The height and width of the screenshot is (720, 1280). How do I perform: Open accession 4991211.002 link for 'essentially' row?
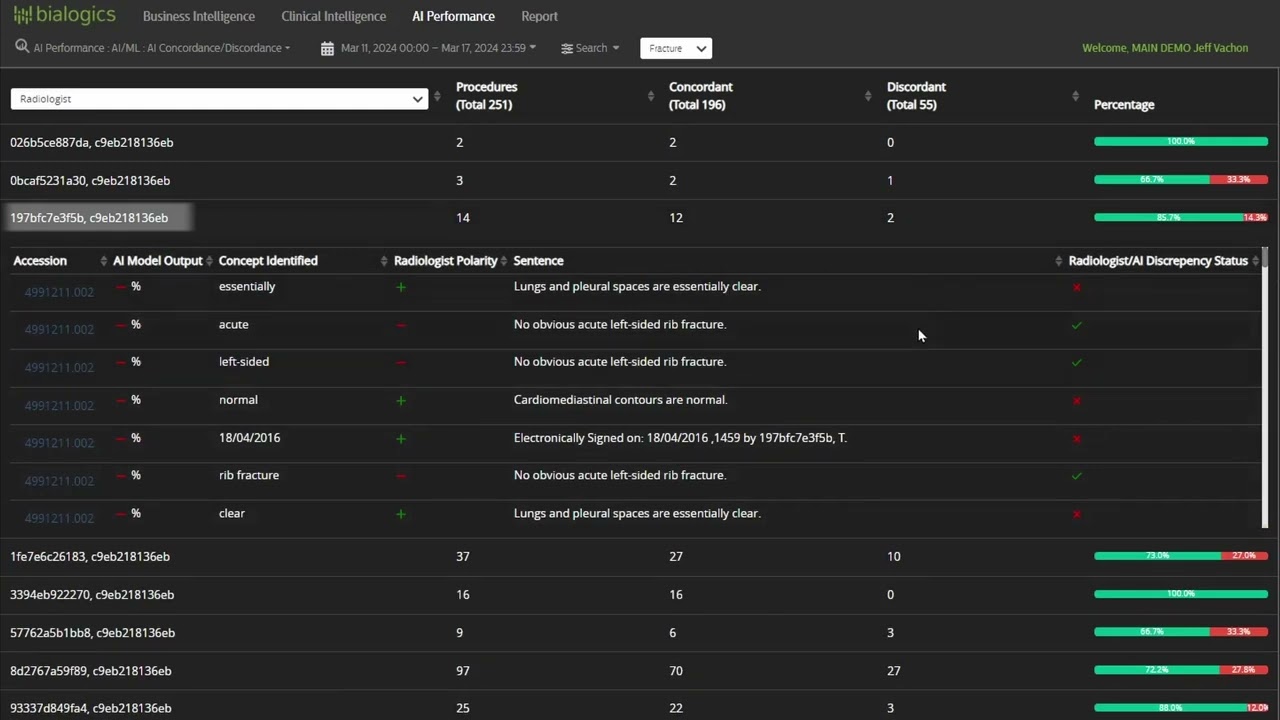pos(59,292)
